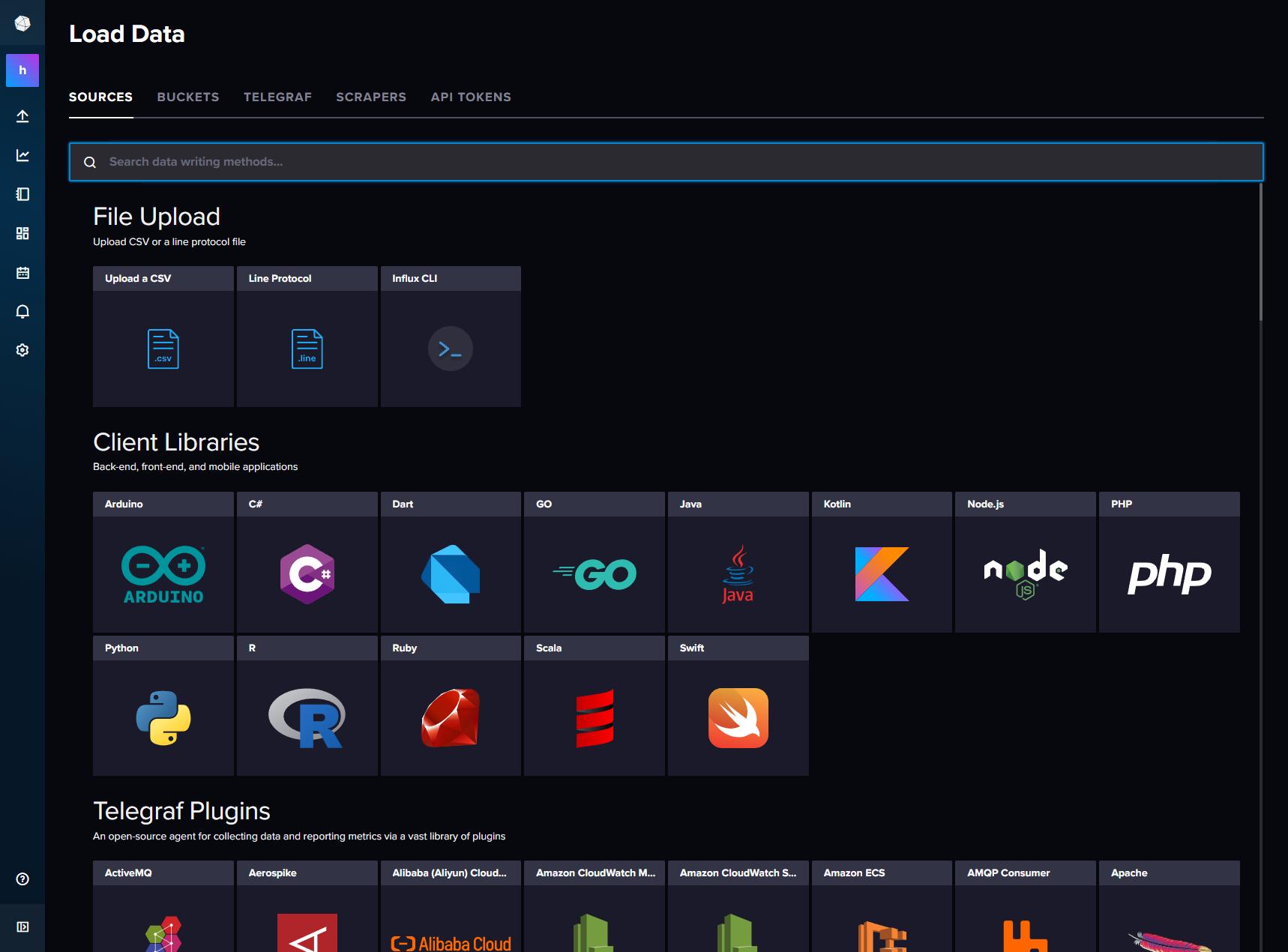Open the Amazon CloudWatch M... plugin tile
Screen dimensions: 1288x952
point(595,906)
